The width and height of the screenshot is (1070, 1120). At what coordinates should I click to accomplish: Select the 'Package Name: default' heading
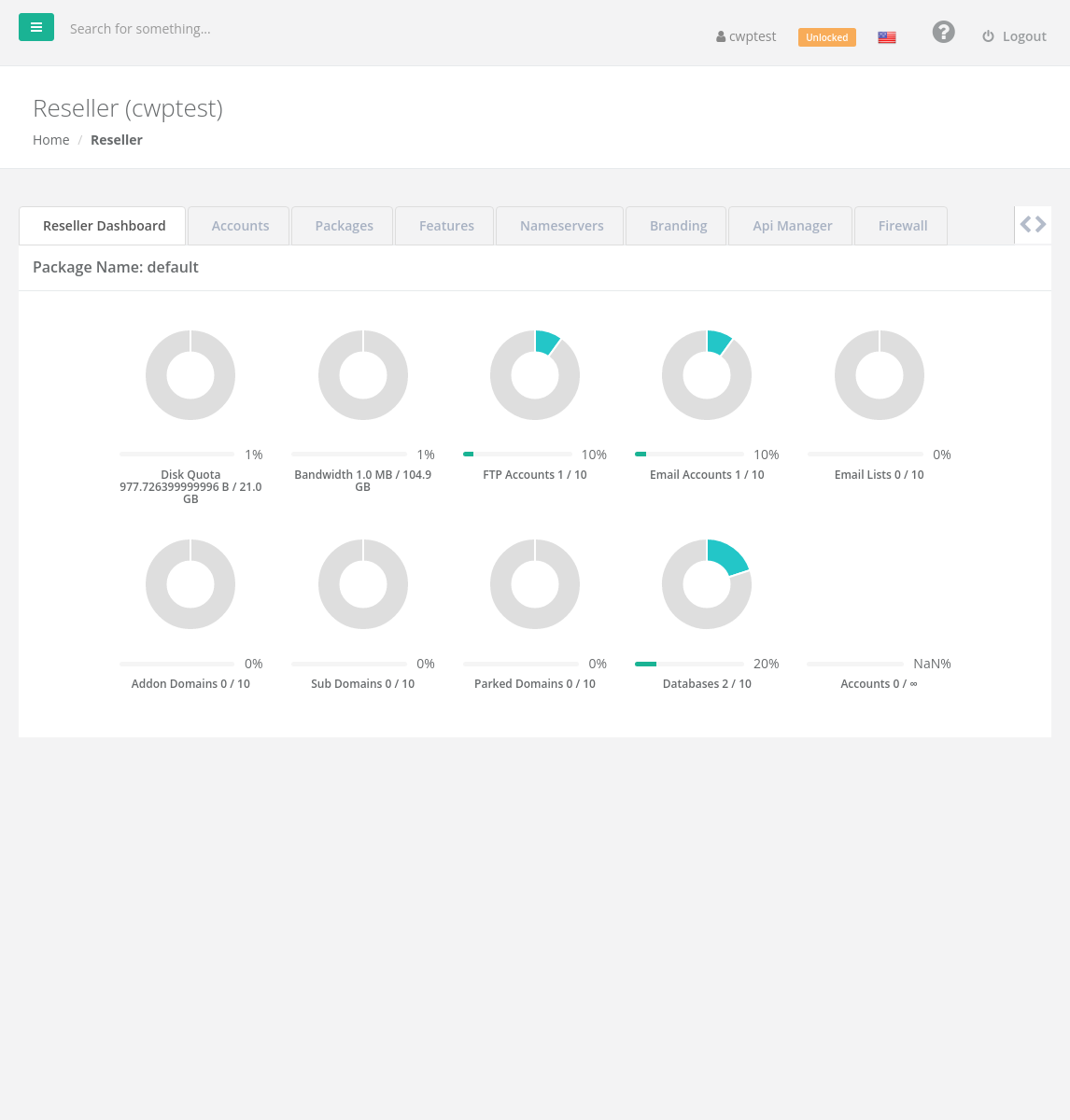(116, 267)
